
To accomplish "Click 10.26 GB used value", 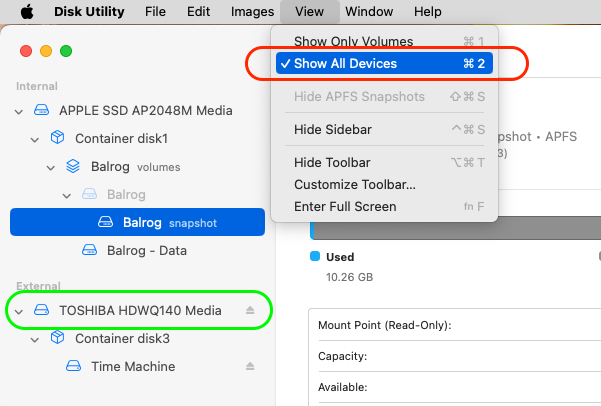I will (x=349, y=277).
